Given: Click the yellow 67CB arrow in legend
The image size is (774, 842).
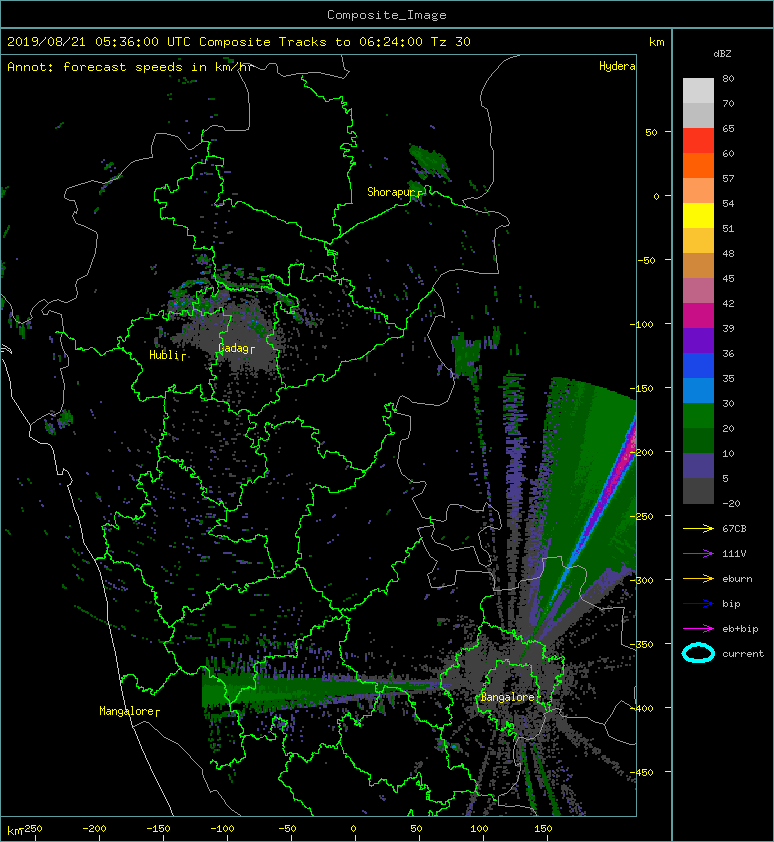Looking at the screenshot, I should click(698, 528).
